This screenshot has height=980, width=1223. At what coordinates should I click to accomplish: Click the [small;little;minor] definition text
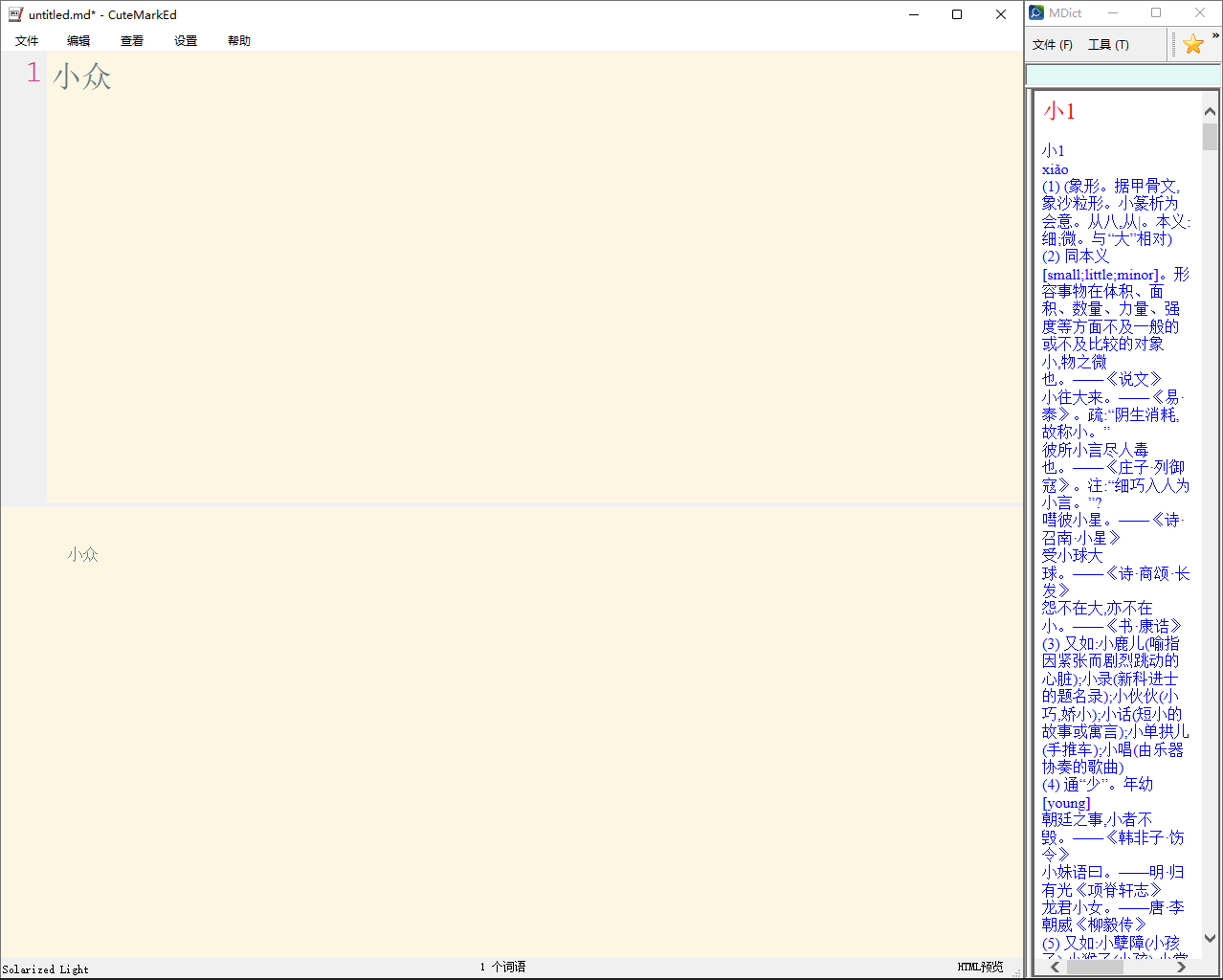point(1101,275)
